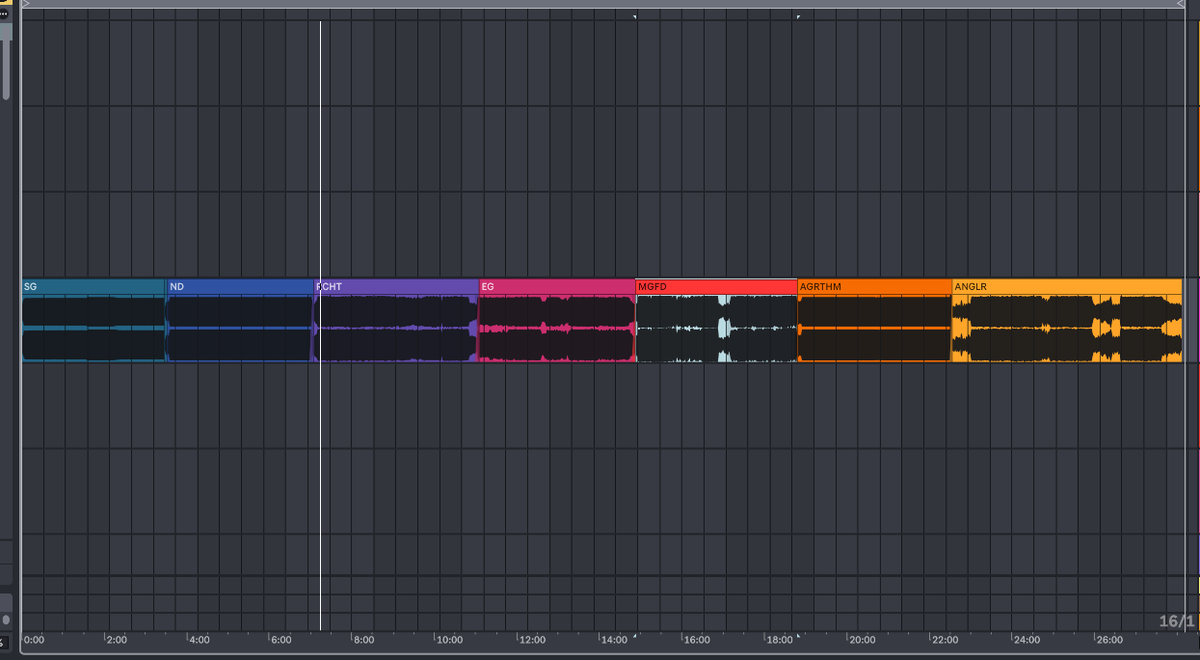Screen dimensions: 1200x660
Task: Click the 12:00 time ruler label
Action: coord(532,640)
